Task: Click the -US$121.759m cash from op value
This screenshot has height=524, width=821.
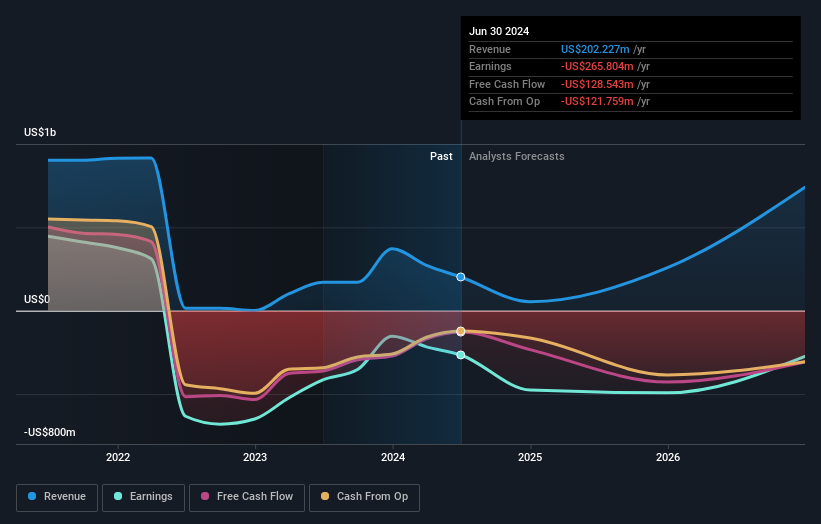Action: [x=597, y=102]
